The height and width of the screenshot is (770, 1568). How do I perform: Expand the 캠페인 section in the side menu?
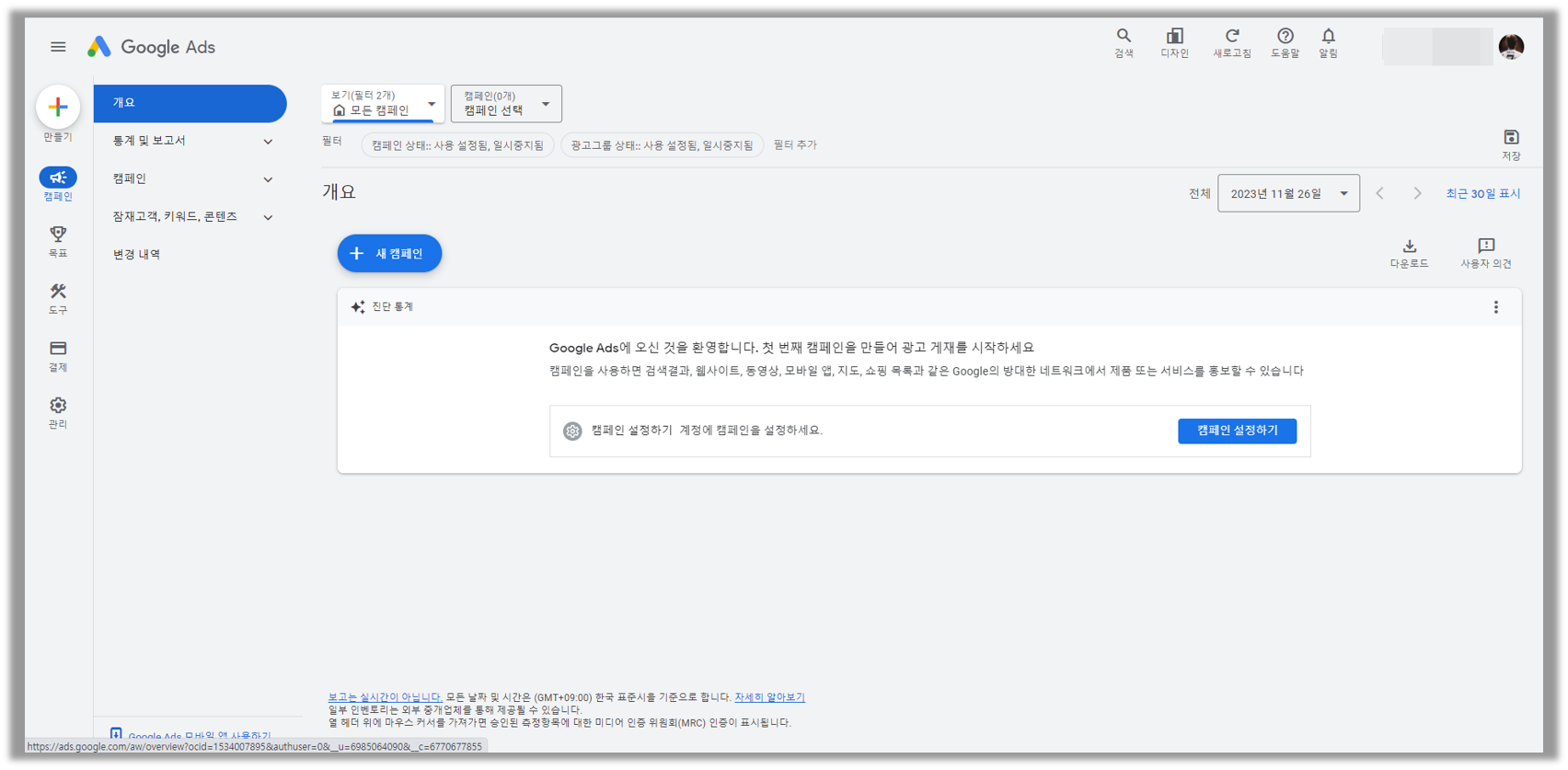(191, 178)
